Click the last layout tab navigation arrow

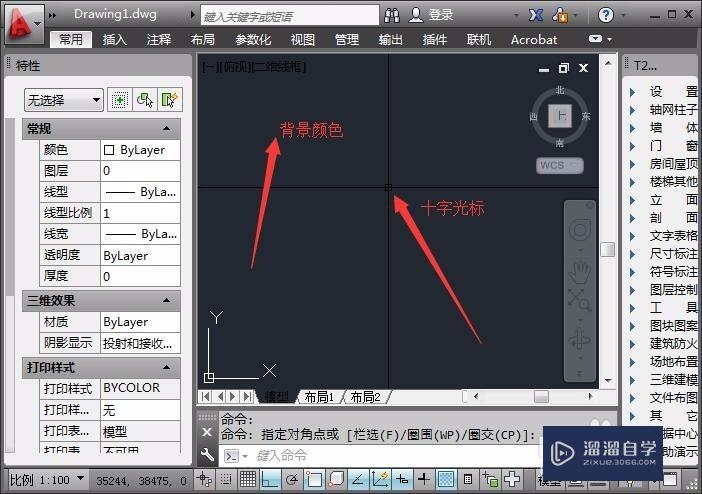247,396
